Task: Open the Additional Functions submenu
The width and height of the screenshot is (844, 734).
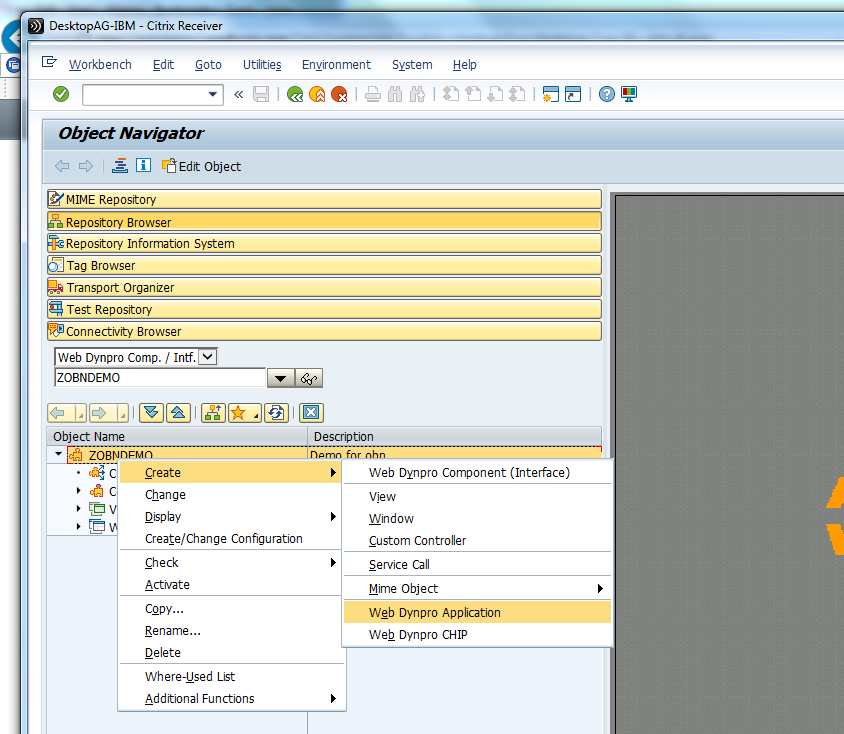Action: click(x=230, y=698)
